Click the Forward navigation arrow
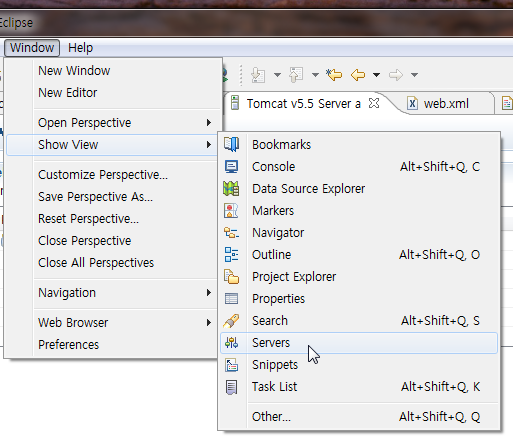 click(x=396, y=75)
